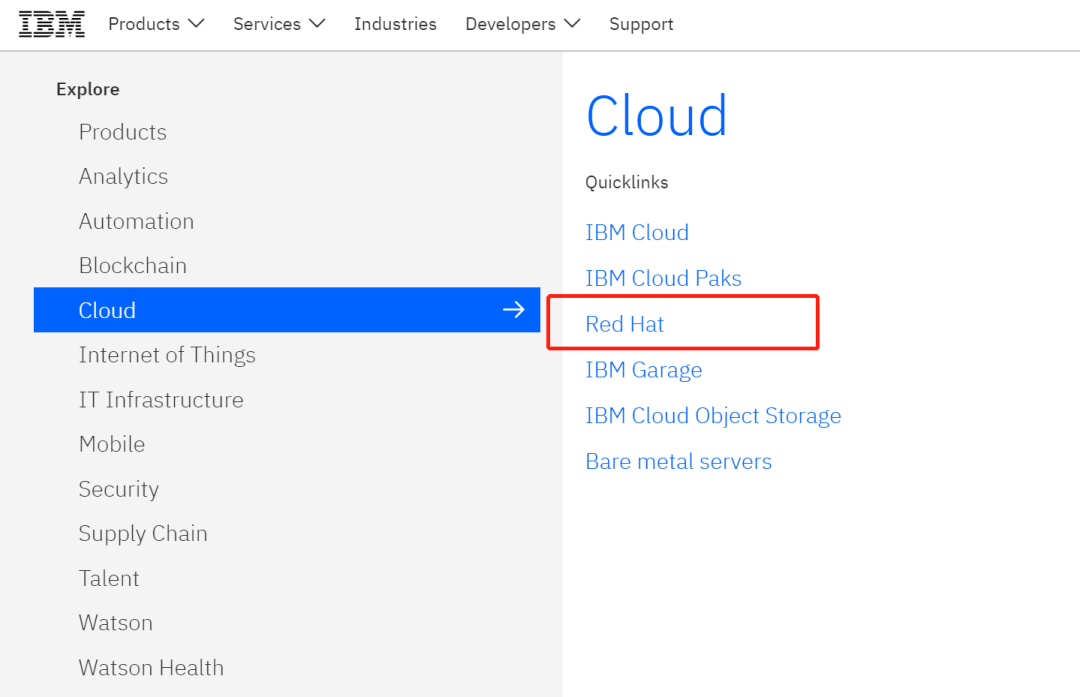This screenshot has height=697, width=1080.
Task: Choose IT Infrastructure in the sidebar
Action: [161, 400]
